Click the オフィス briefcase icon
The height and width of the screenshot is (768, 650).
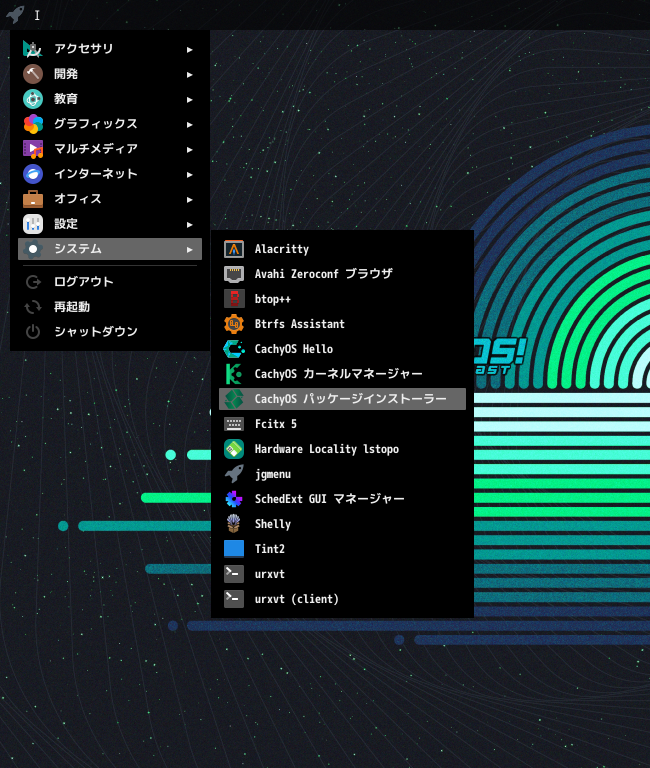33,199
